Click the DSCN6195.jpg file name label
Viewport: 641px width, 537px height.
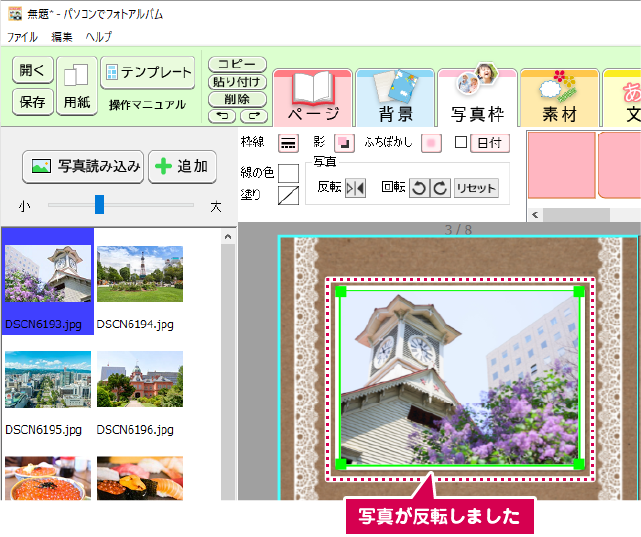point(44,430)
